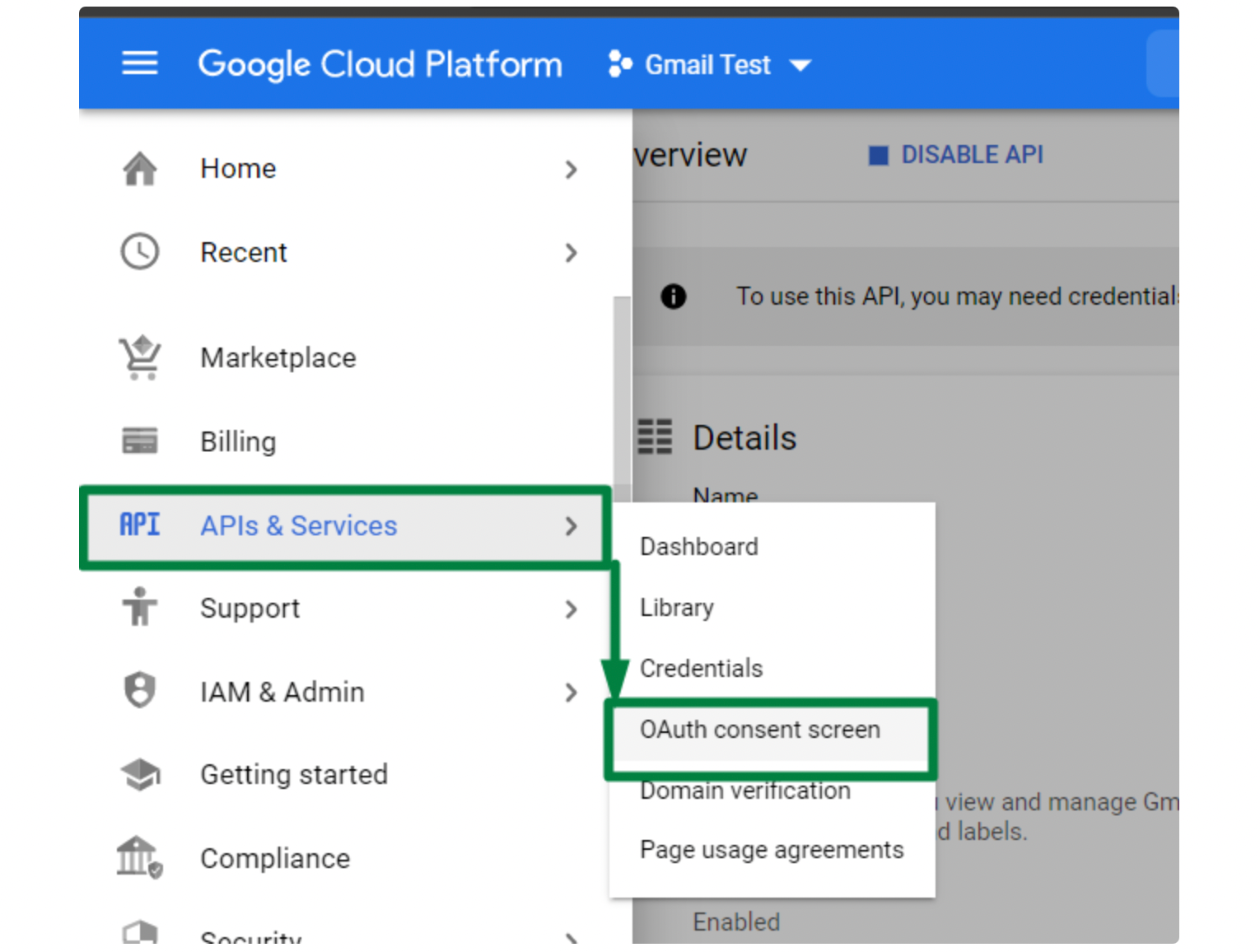
Task: Click the Compliance building icon
Action: pyautogui.click(x=139, y=857)
